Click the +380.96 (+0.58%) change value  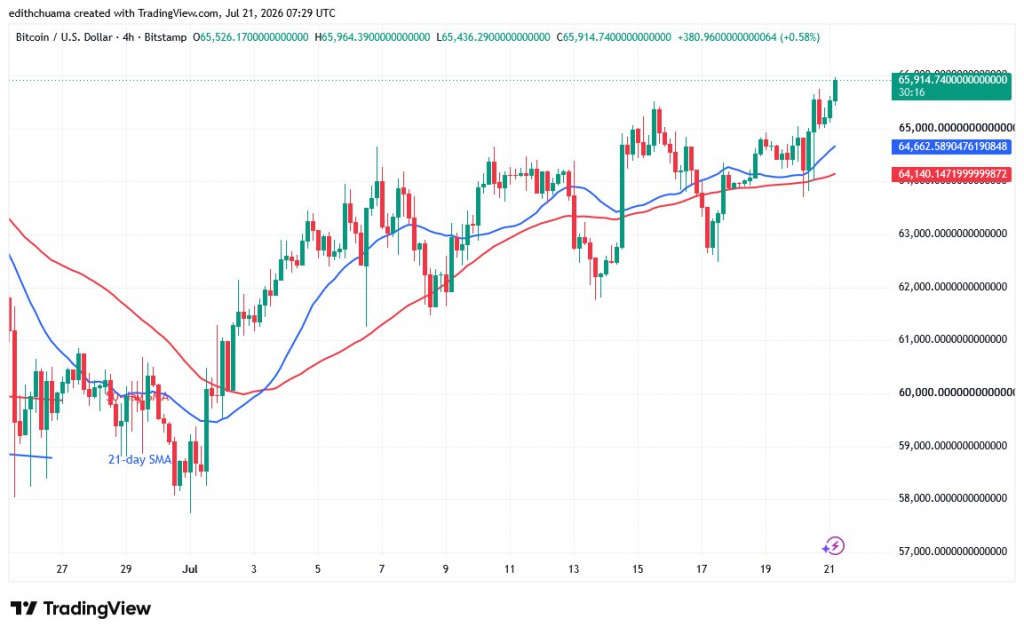748,37
